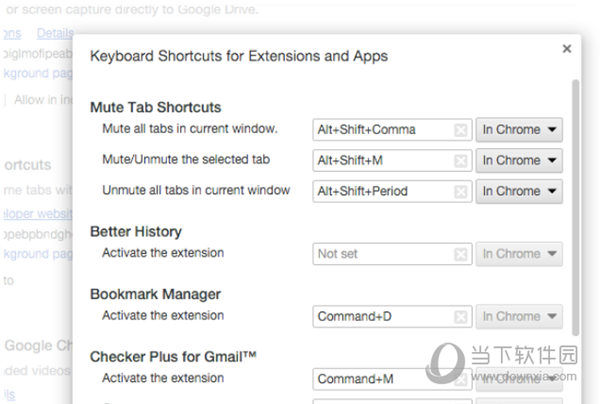
Task: Open scope dropdown for Mute/Unmute selected tab
Action: point(519,160)
